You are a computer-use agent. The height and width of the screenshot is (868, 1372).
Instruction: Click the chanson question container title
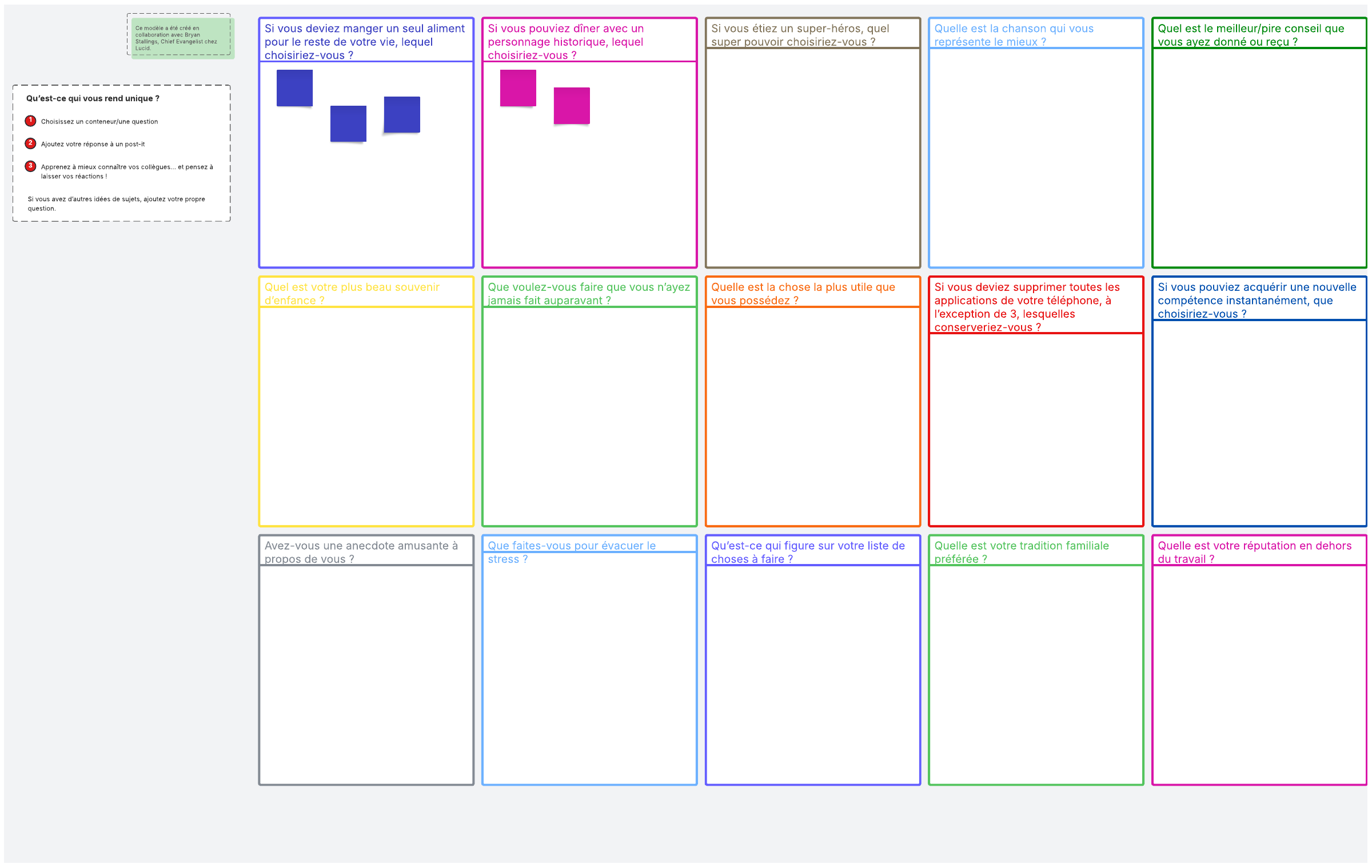[1014, 35]
